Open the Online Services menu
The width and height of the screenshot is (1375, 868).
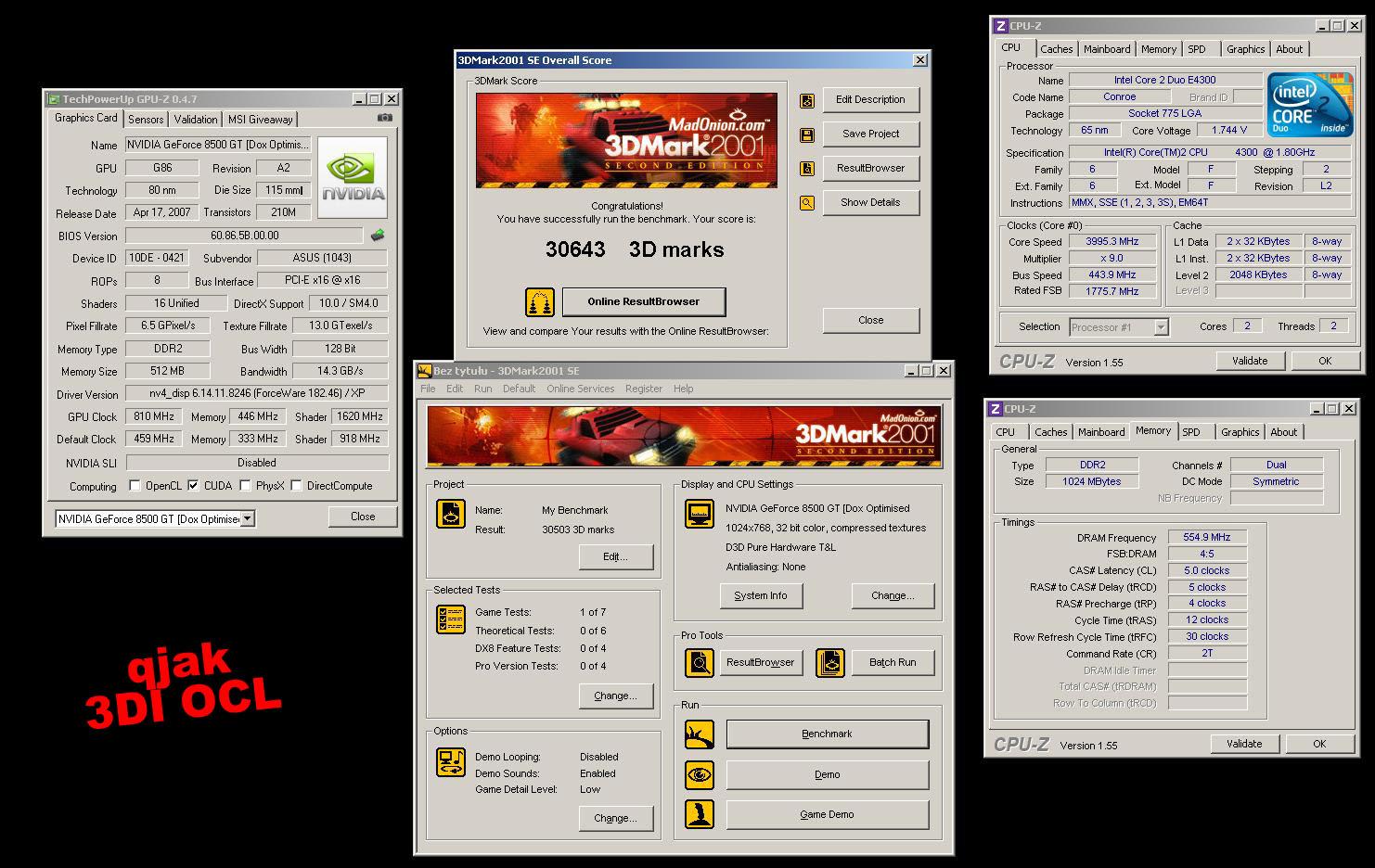(x=580, y=389)
